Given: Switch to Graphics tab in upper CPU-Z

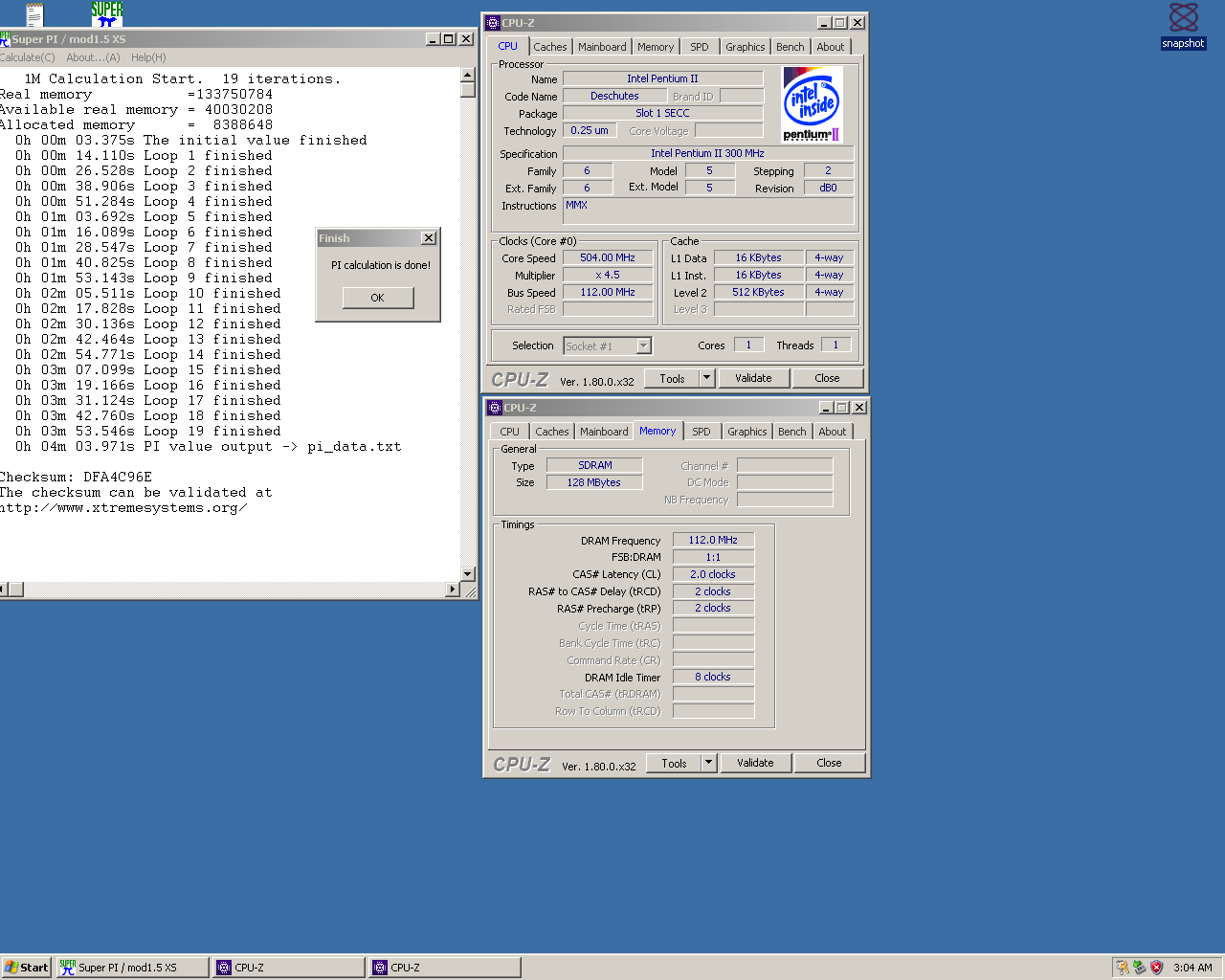Looking at the screenshot, I should click(x=746, y=47).
